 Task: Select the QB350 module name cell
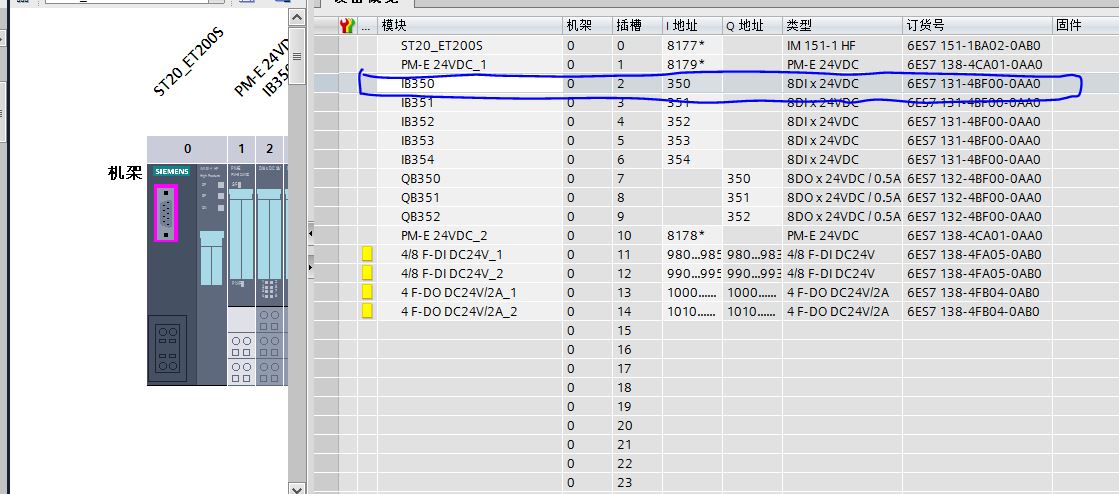(x=470, y=178)
